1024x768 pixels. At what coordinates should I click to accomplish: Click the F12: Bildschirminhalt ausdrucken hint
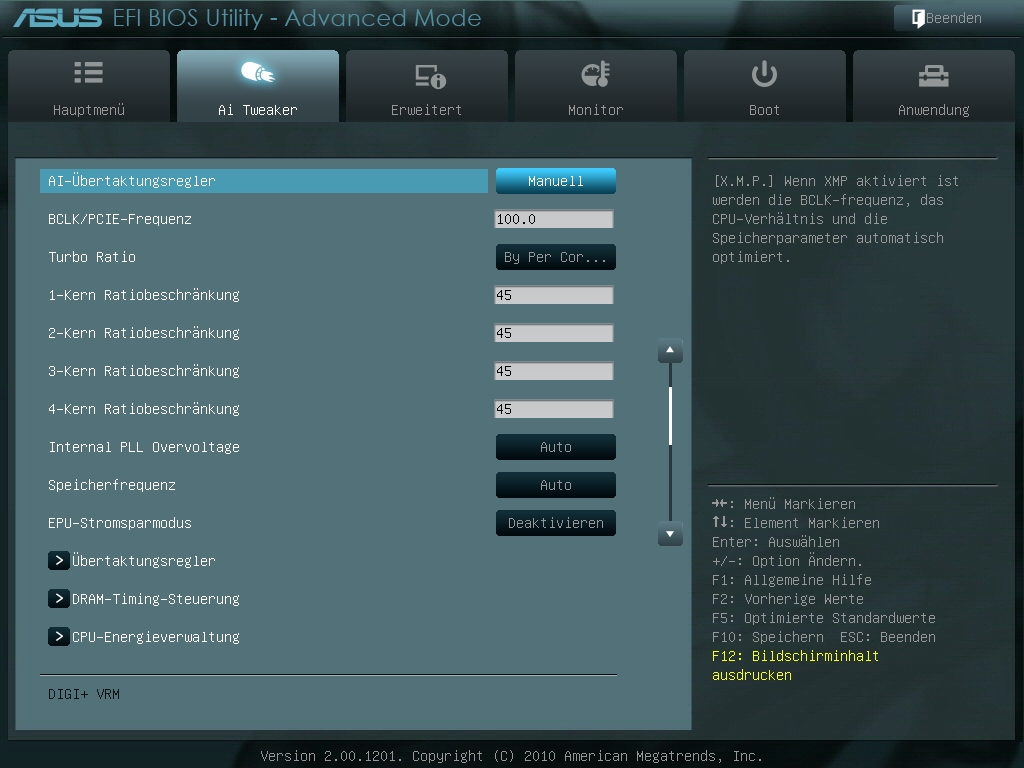tap(795, 665)
